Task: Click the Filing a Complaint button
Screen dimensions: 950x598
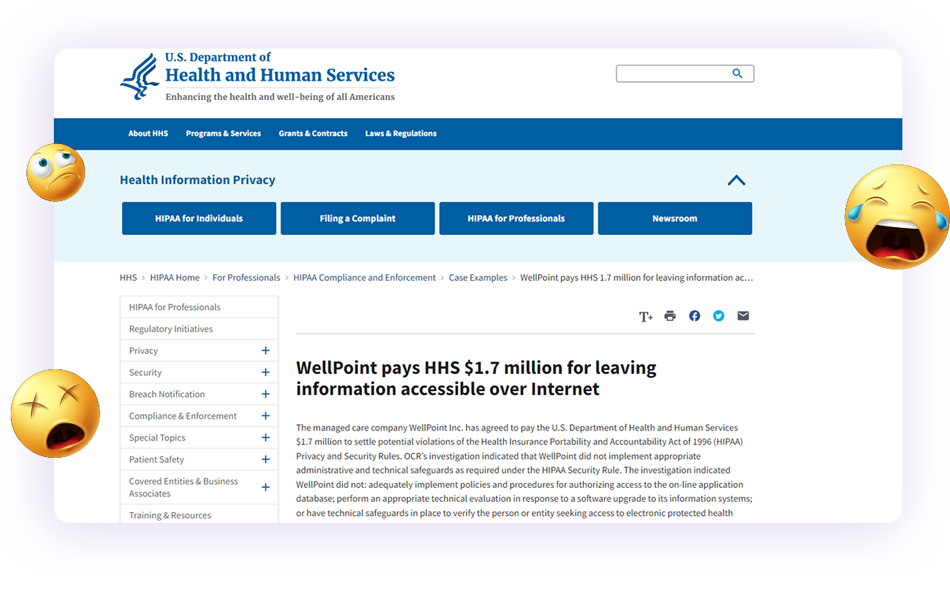Action: (357, 218)
